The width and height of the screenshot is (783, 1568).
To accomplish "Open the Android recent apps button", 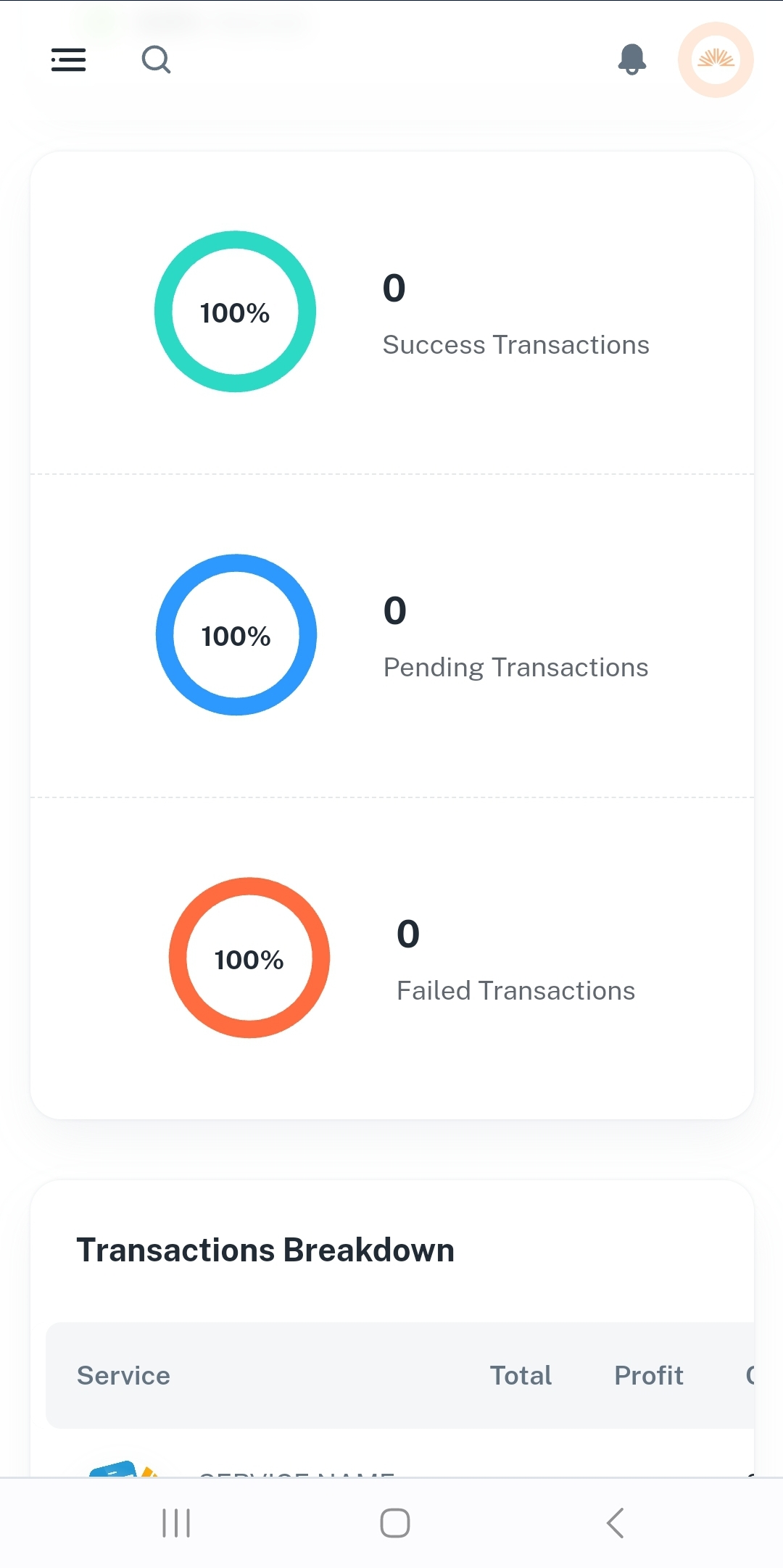I will coord(176,1522).
